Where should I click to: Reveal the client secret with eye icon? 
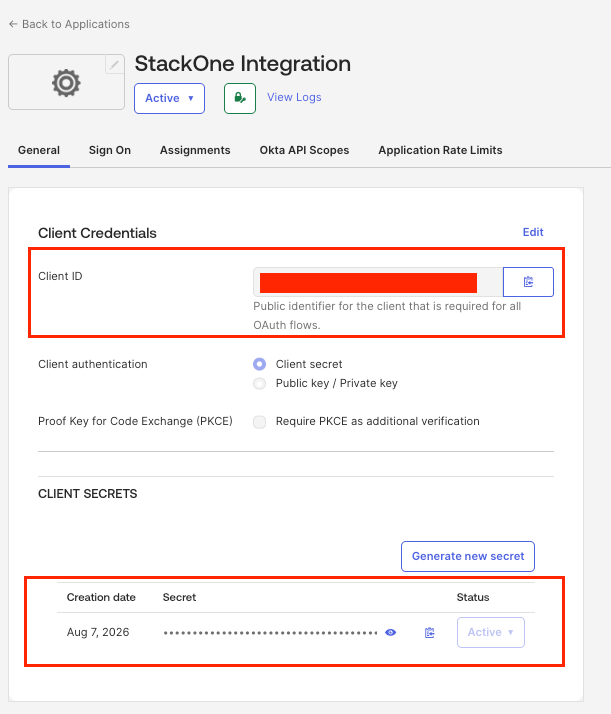point(391,632)
